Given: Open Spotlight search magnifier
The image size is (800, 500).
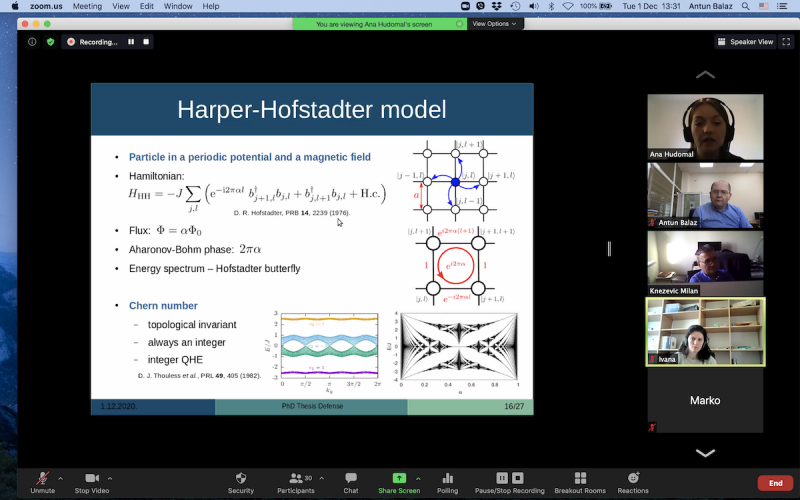Looking at the screenshot, I should (x=746, y=6).
